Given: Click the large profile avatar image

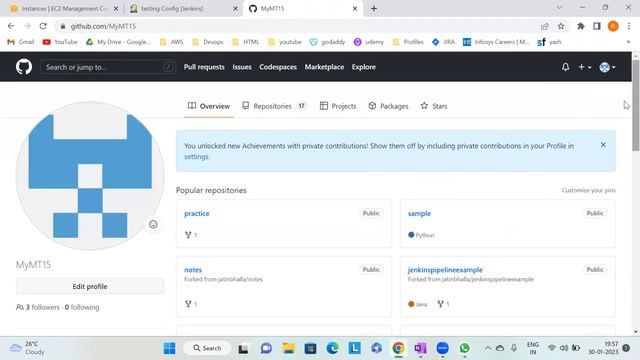Looking at the screenshot, I should 90,176.
